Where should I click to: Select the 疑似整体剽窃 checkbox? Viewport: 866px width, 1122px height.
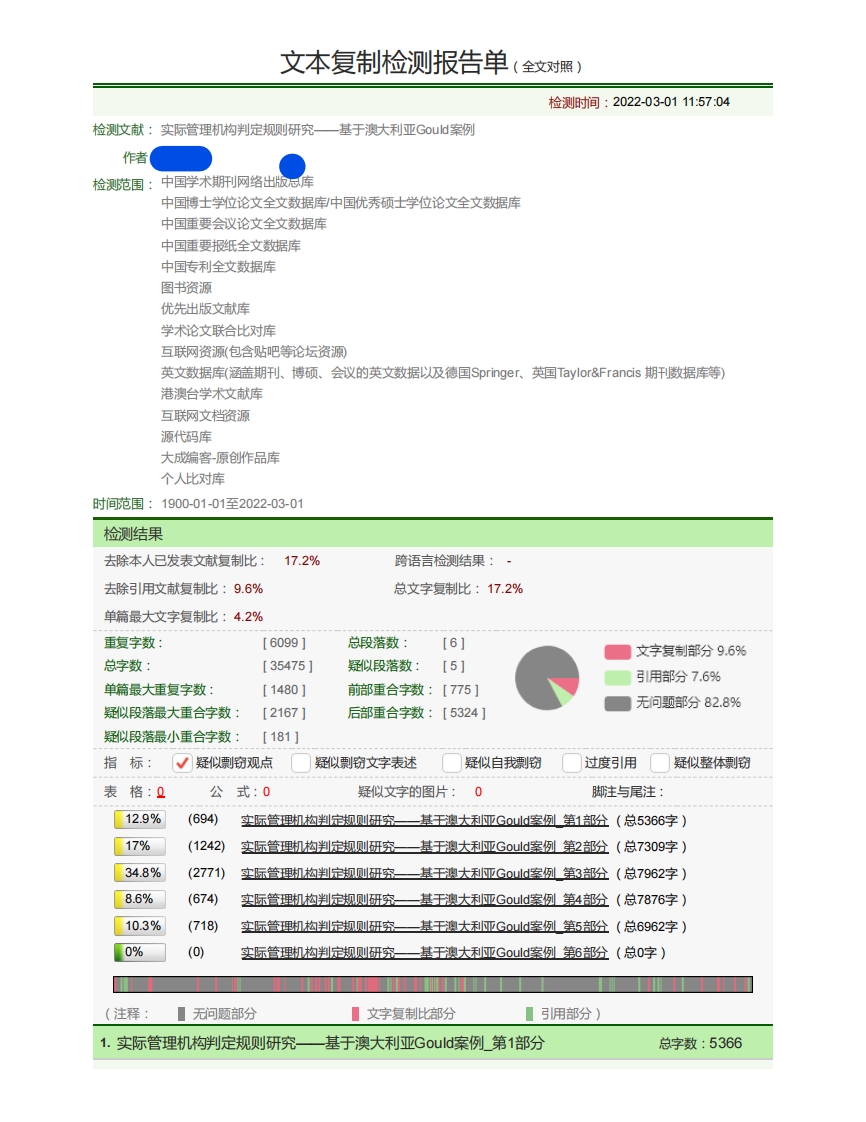point(660,763)
